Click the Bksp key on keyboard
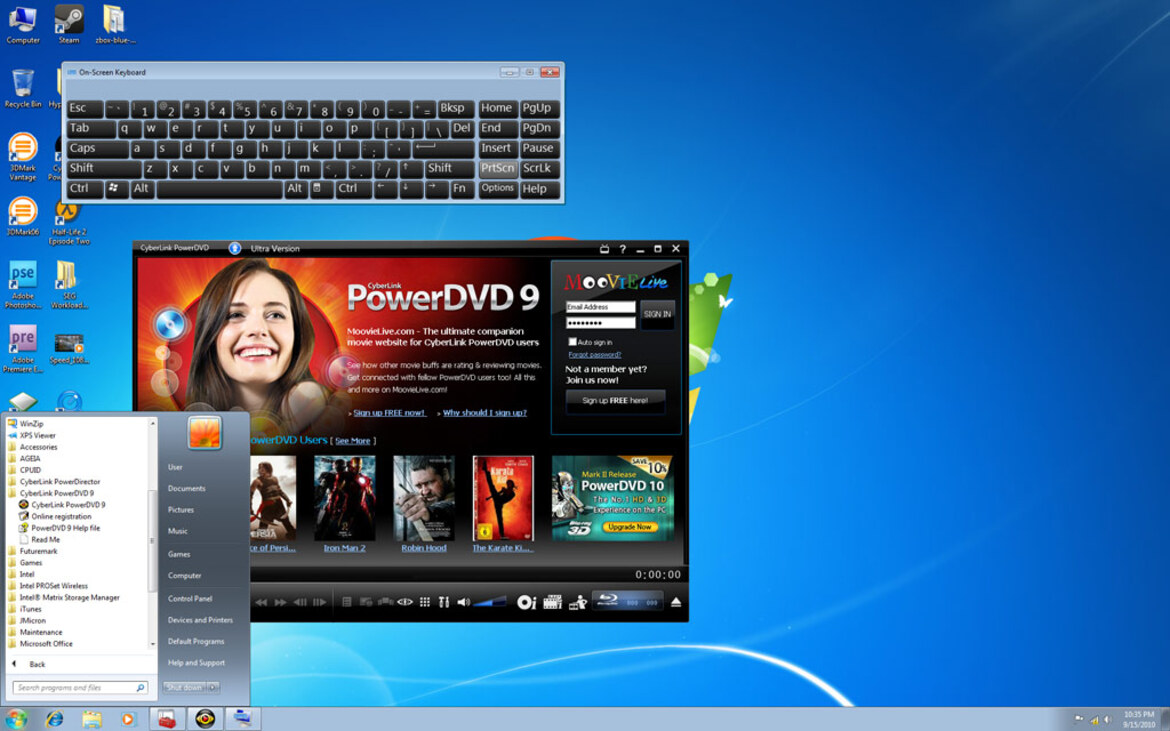1170x731 pixels. click(x=455, y=108)
